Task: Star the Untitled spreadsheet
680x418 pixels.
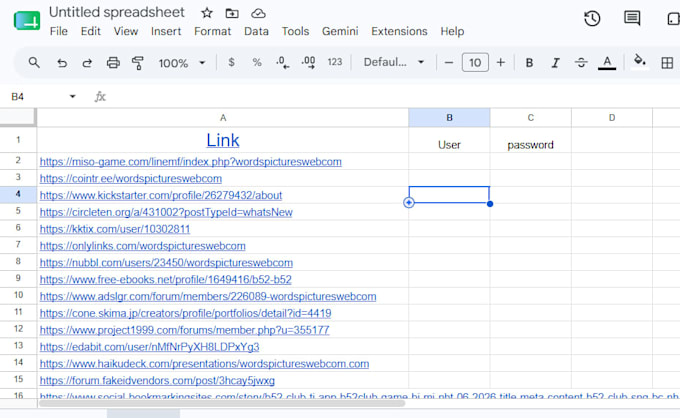Action: click(x=207, y=13)
